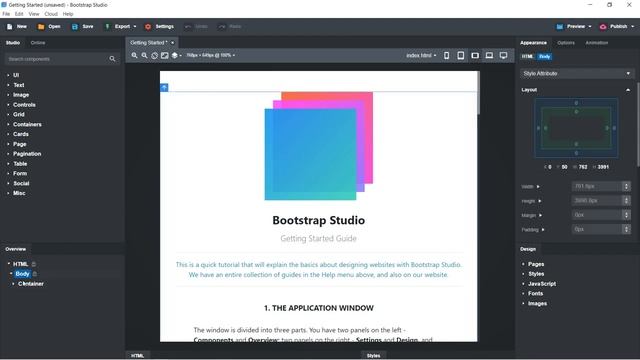Click the Height value stepper arrows
This screenshot has height=360, width=640.
click(x=627, y=201)
